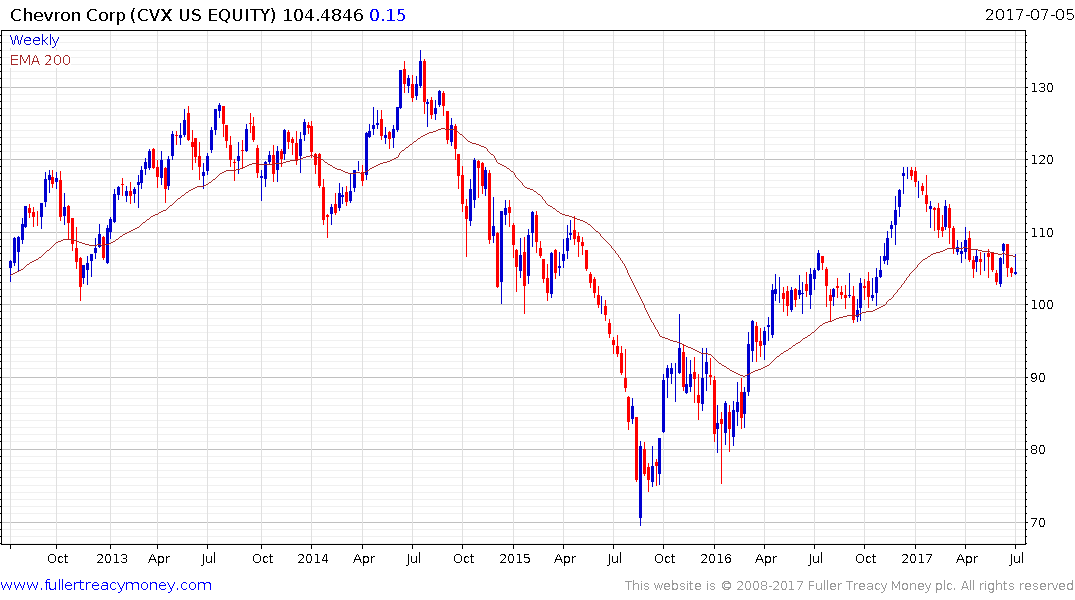Click the 2017 year axis label

917,558
